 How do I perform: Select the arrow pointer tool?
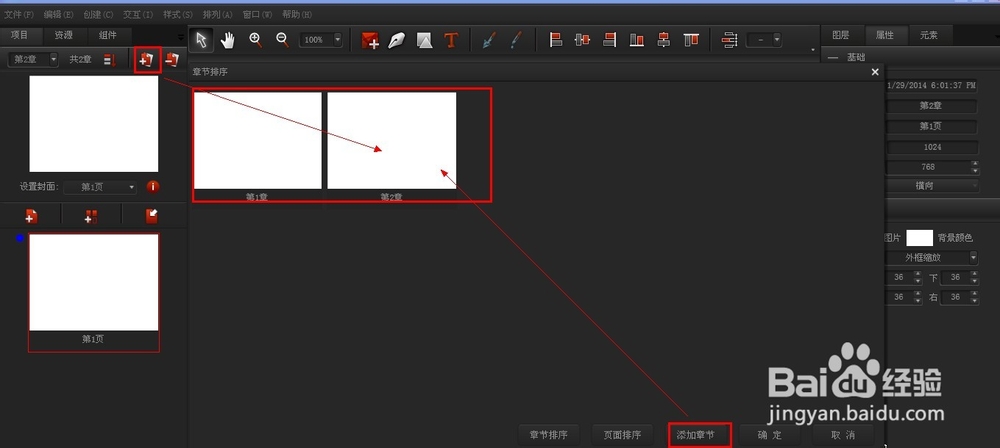click(x=202, y=40)
